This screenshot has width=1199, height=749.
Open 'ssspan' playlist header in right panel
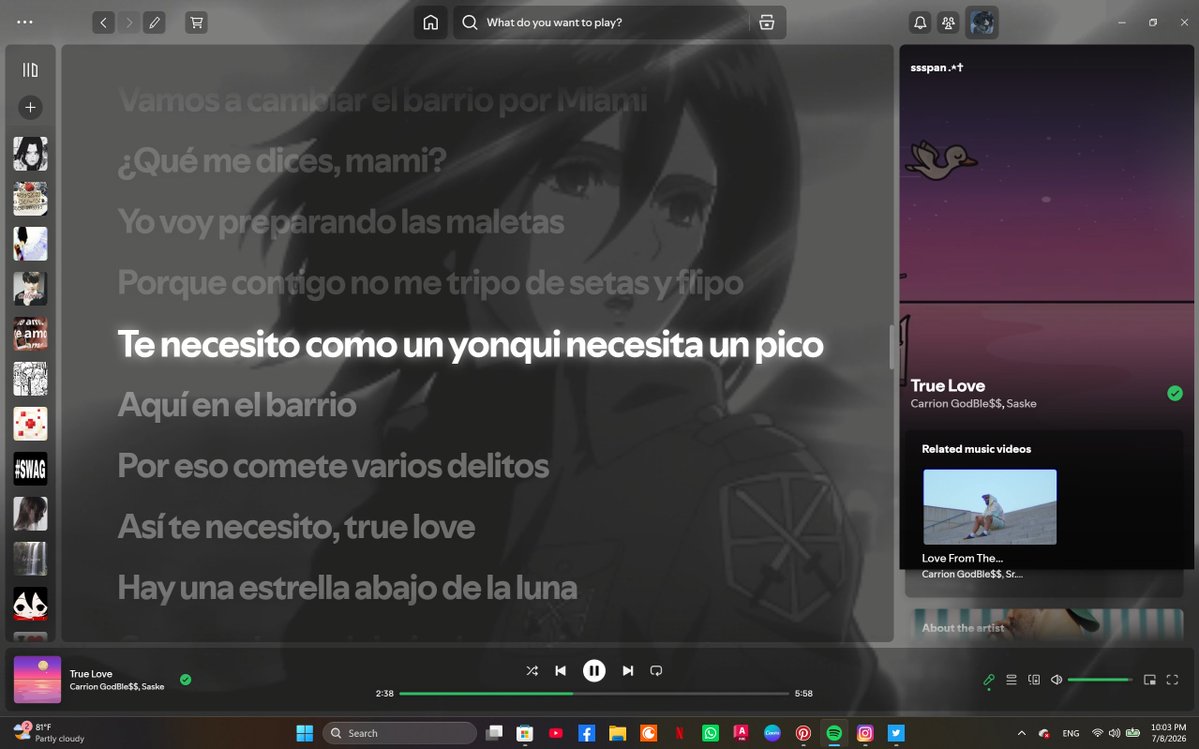click(x=937, y=67)
